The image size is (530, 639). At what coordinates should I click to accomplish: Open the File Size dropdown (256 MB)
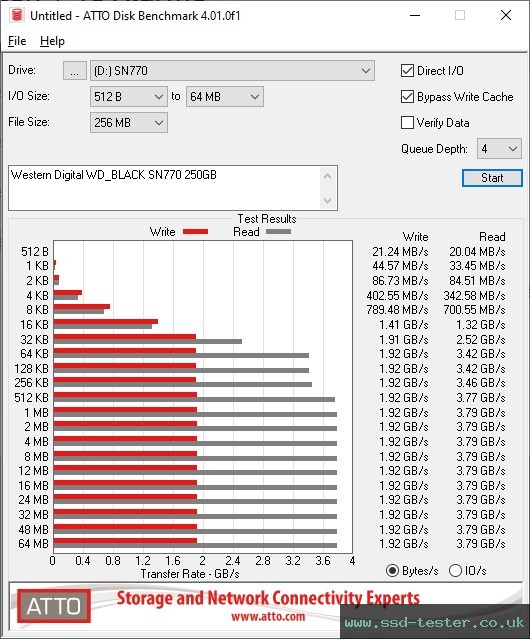pyautogui.click(x=129, y=123)
